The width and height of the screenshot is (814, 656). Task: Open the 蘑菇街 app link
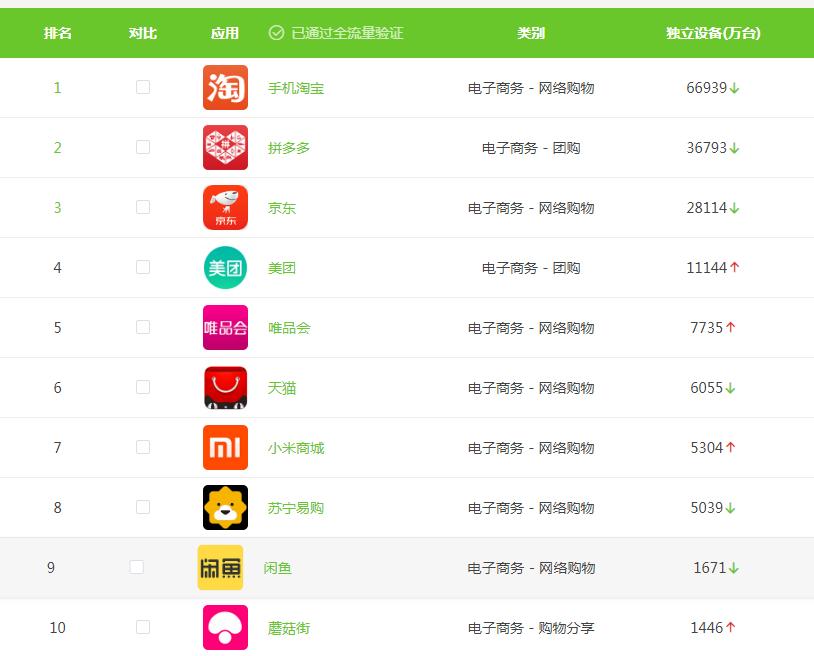[287, 627]
